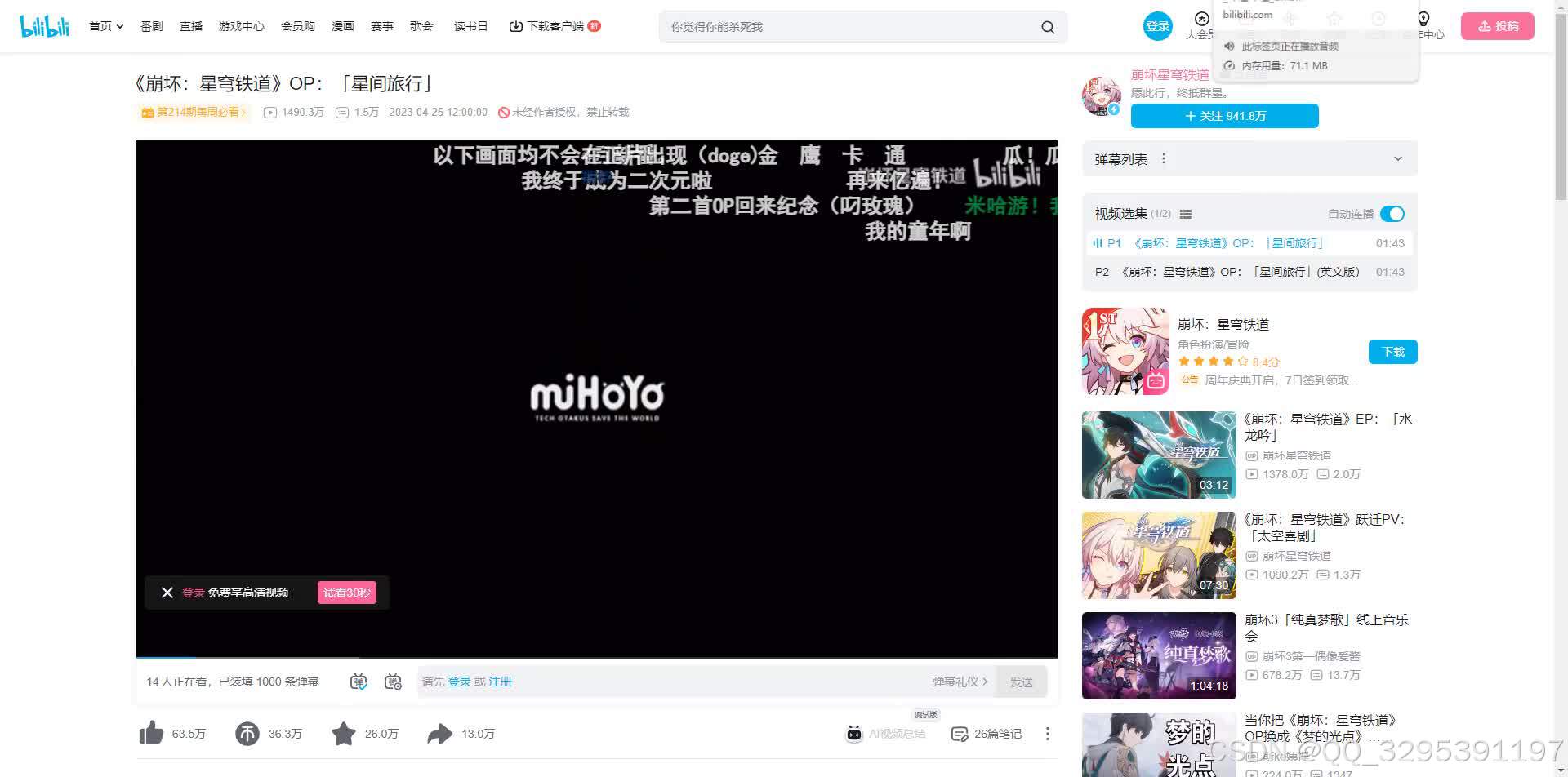Click the search magnifier icon
The width and height of the screenshot is (1568, 777).
click(x=1048, y=27)
